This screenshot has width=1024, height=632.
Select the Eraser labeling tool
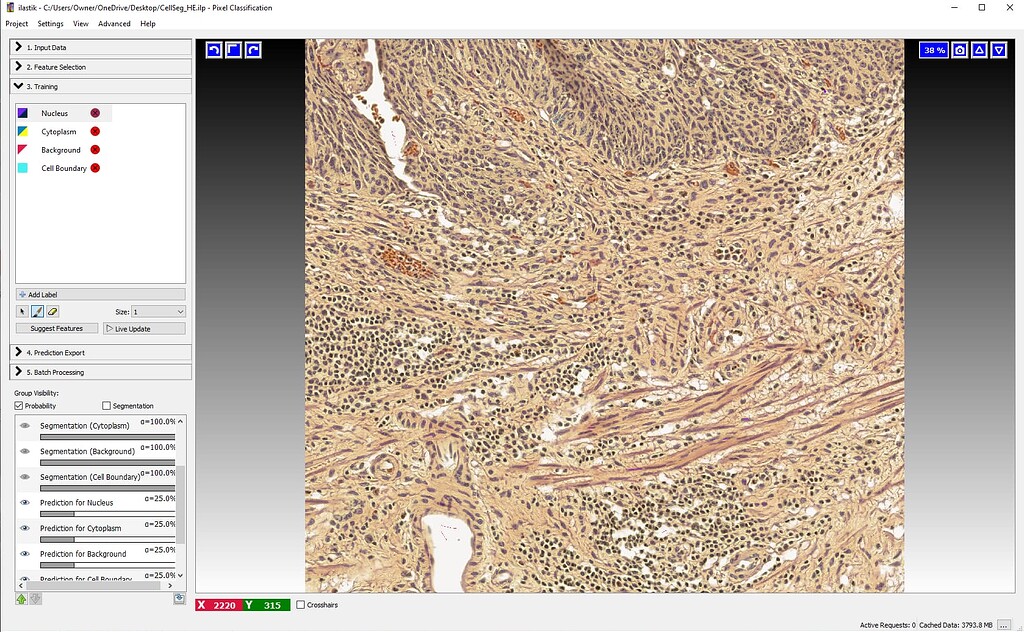click(x=53, y=311)
